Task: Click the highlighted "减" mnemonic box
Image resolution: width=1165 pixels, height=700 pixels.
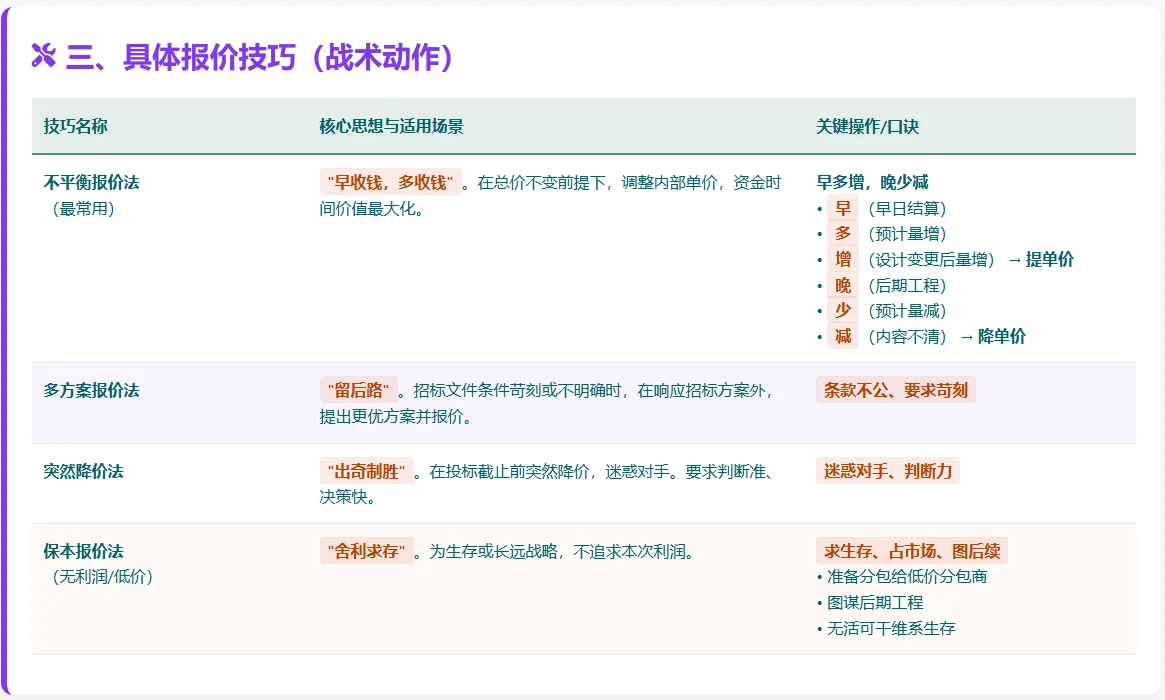Action: (842, 336)
